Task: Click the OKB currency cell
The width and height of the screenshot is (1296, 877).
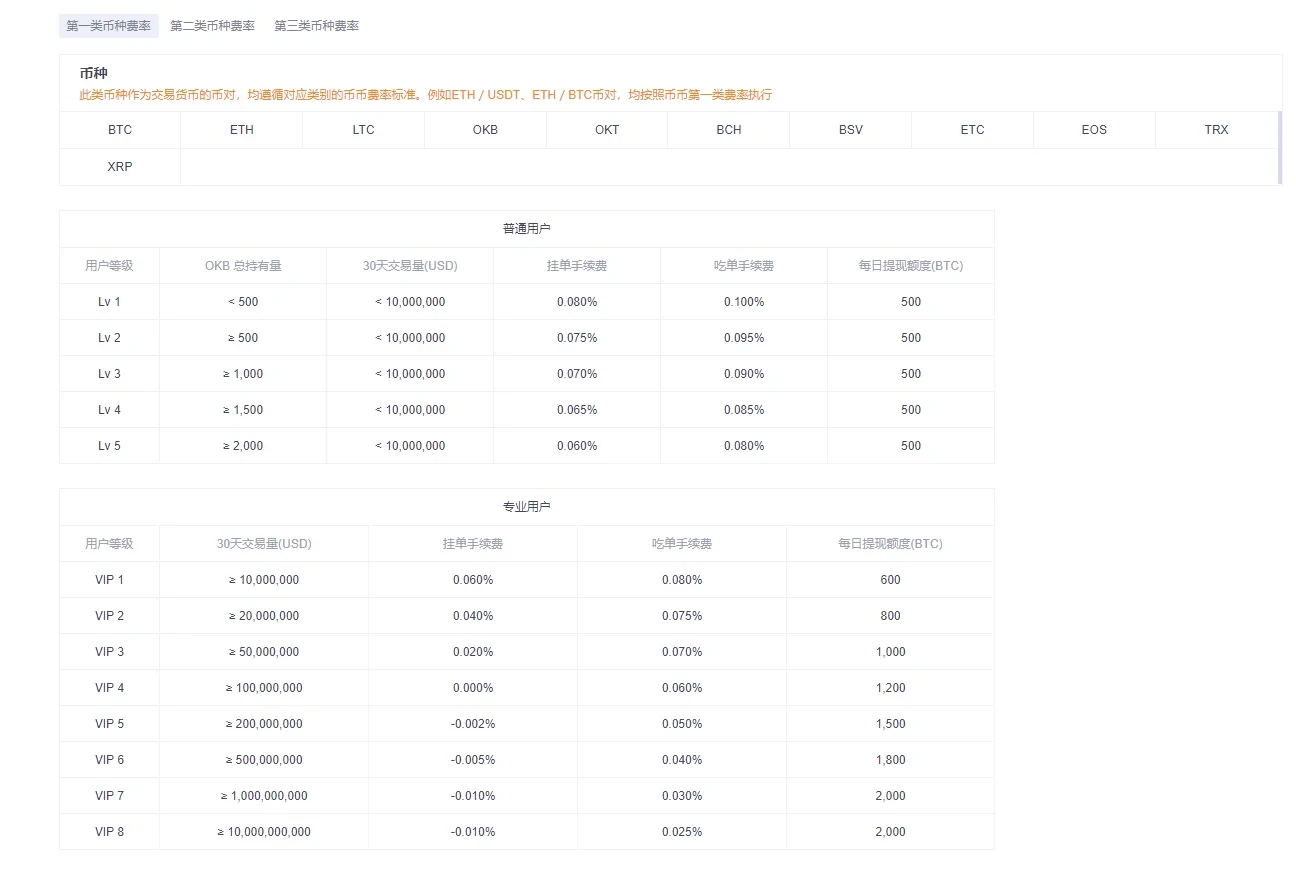Action: pos(485,130)
